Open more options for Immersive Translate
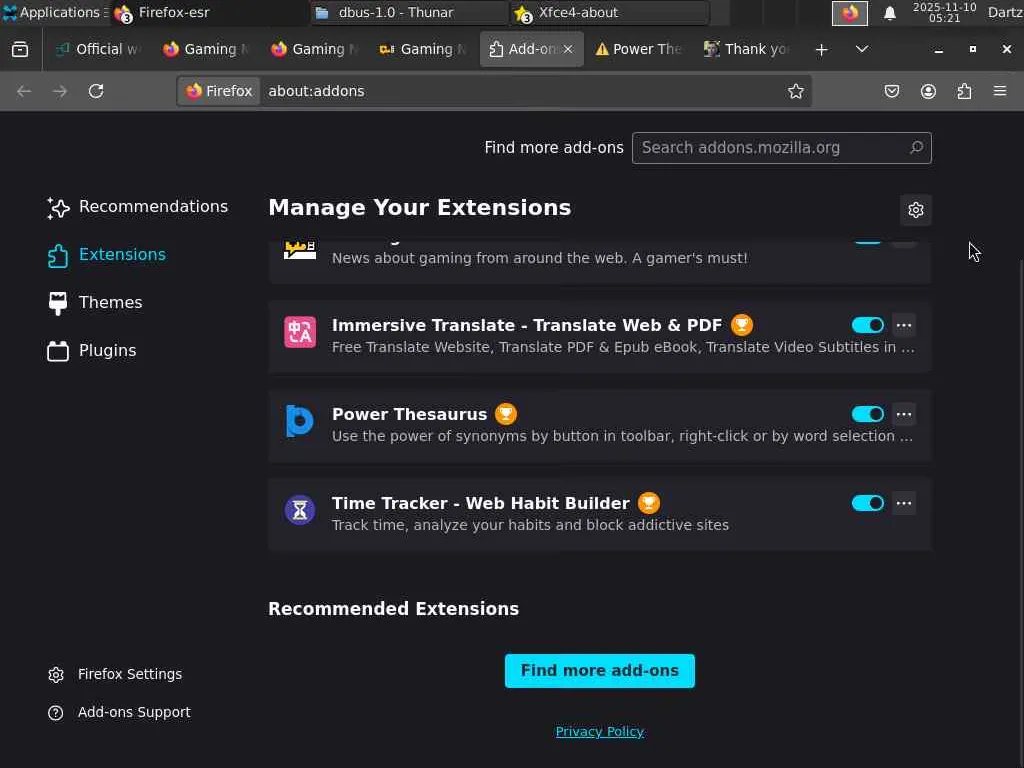The width and height of the screenshot is (1024, 768). pos(904,325)
